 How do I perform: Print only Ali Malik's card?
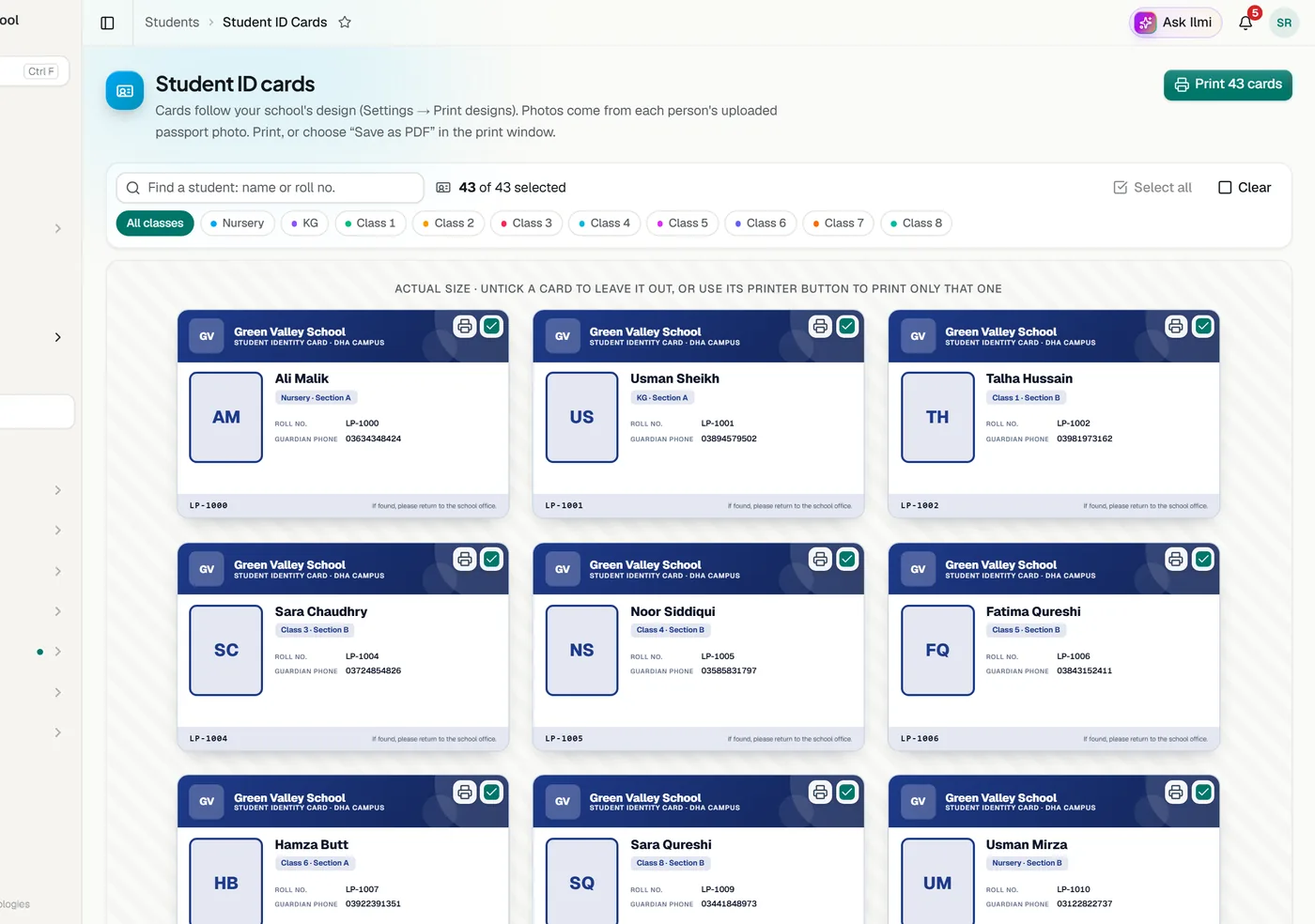[x=465, y=326]
